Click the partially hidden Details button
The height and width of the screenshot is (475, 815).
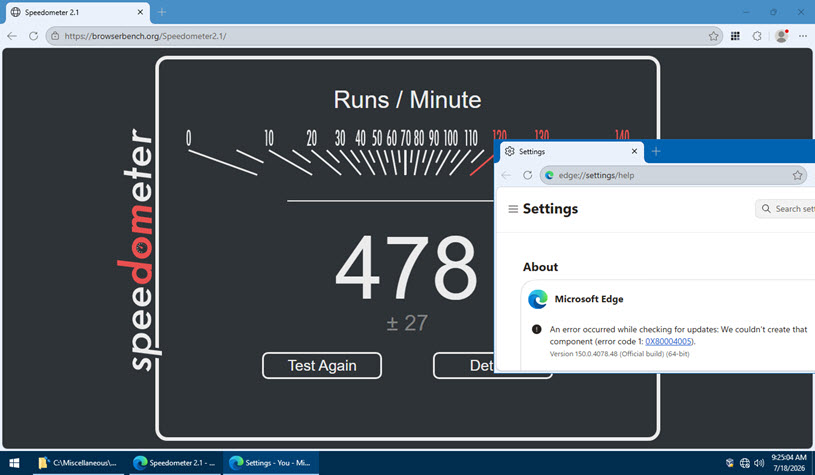coord(463,365)
